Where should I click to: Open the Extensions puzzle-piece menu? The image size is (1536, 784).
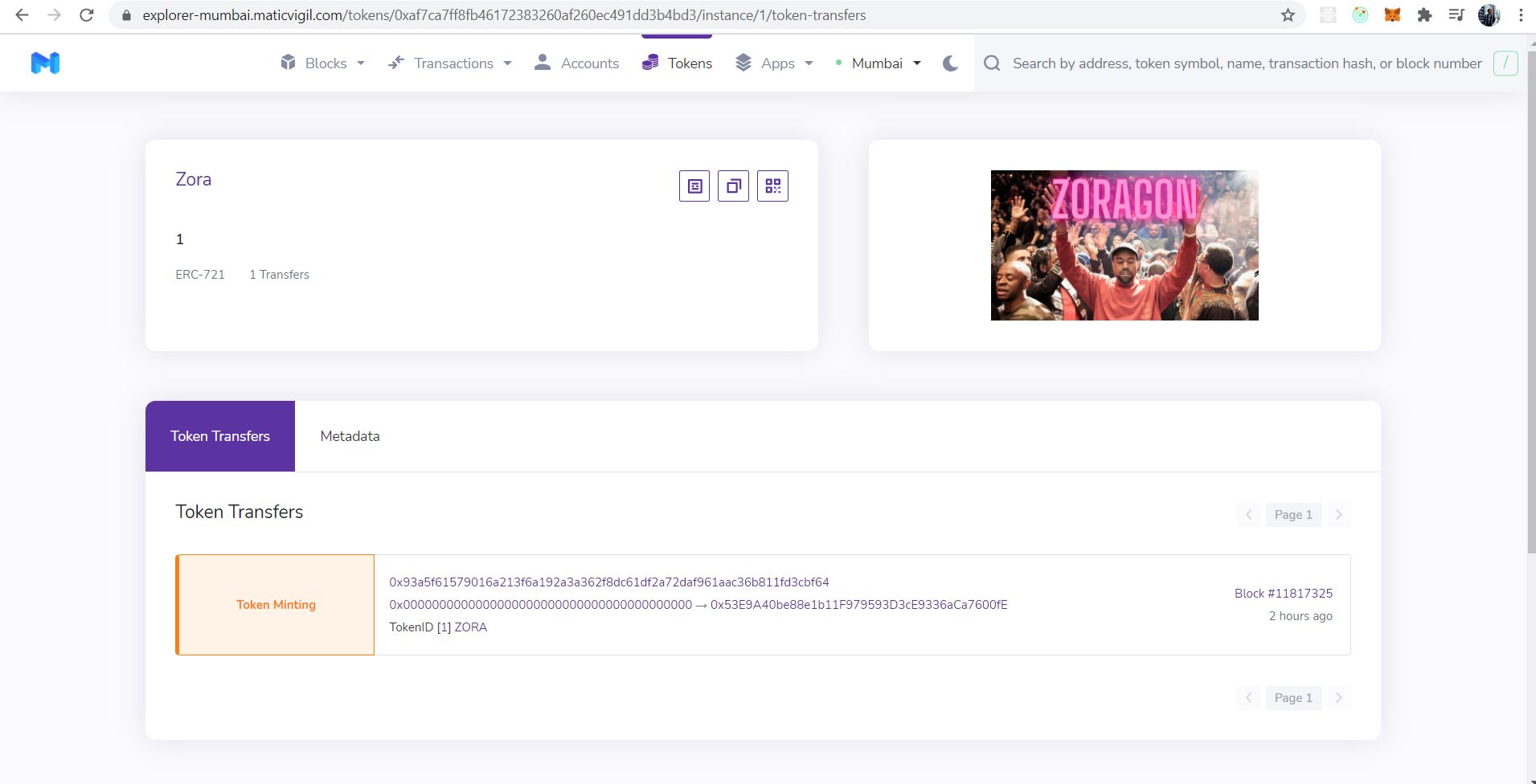pos(1424,15)
